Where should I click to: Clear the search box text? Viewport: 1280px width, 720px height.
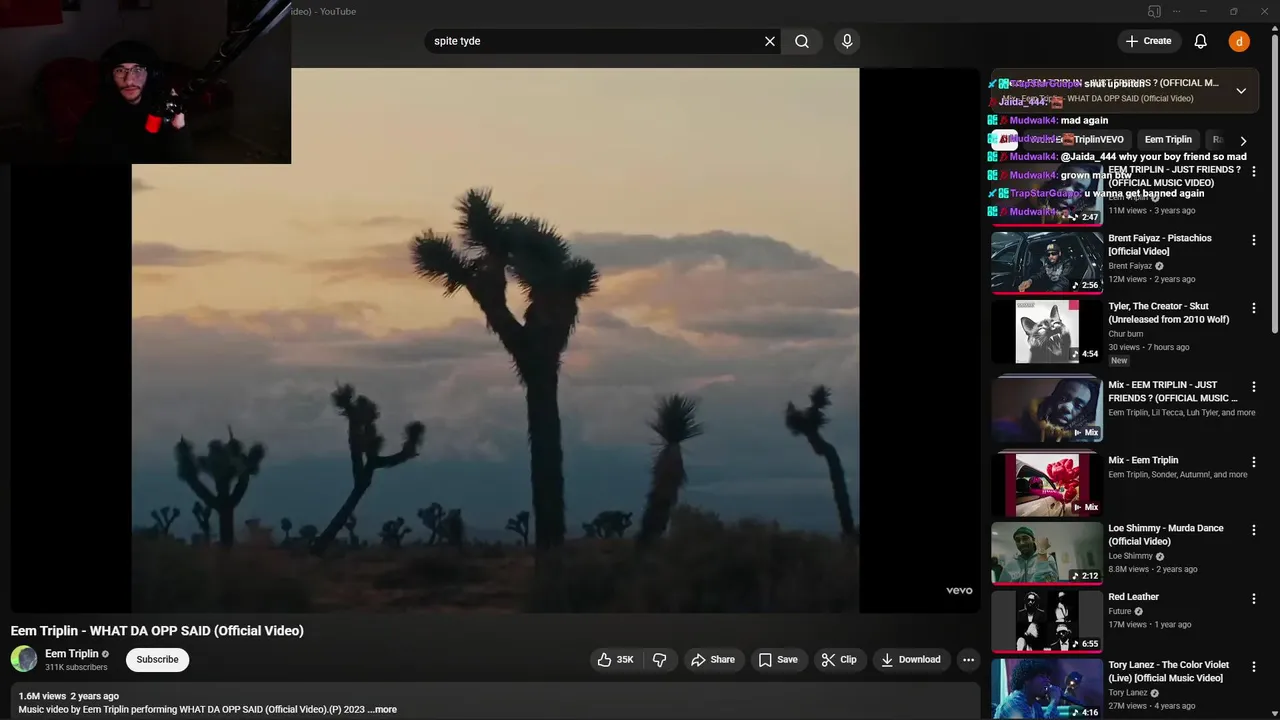tap(769, 41)
